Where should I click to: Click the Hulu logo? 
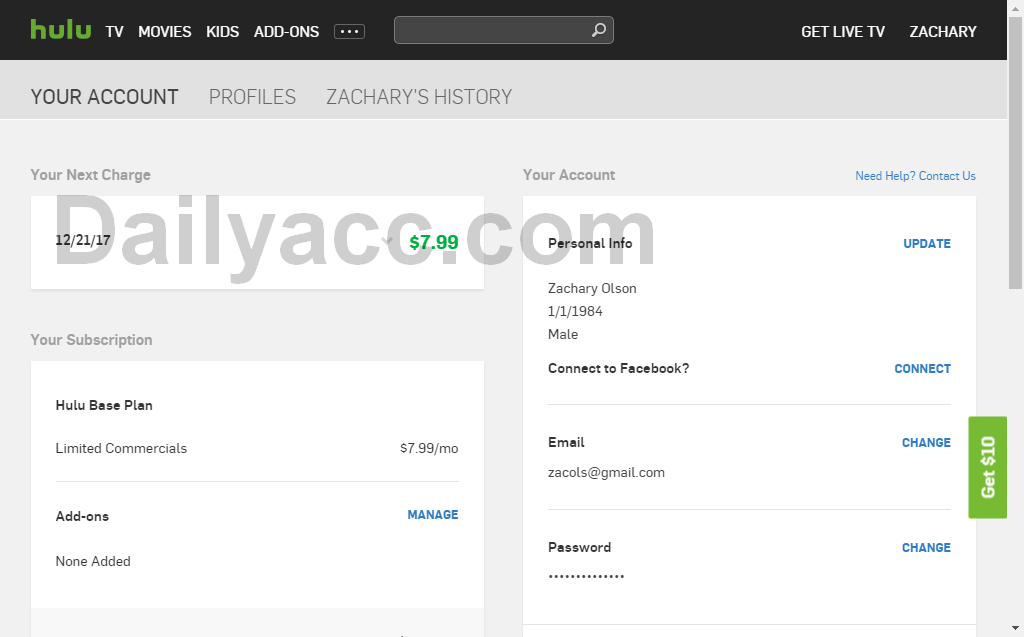point(61,29)
